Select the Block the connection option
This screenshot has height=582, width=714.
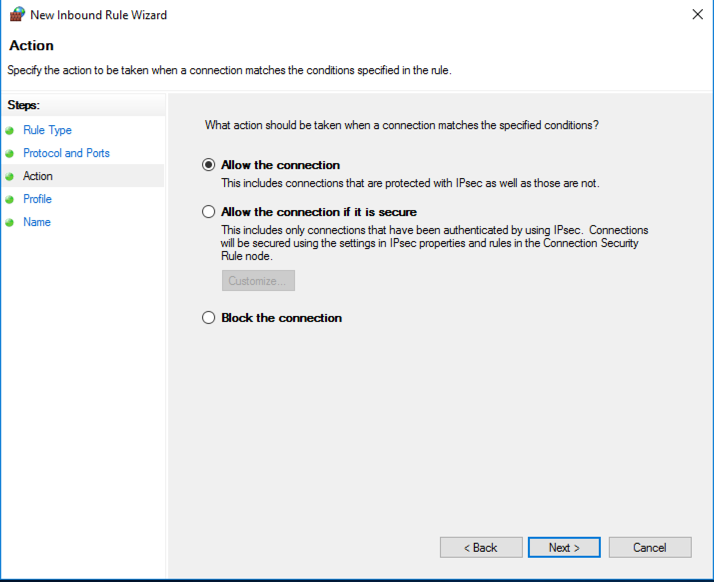tap(208, 318)
